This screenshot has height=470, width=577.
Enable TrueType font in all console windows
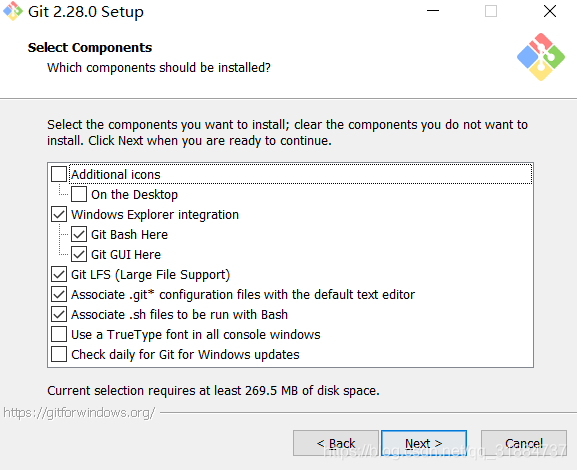[x=59, y=334]
